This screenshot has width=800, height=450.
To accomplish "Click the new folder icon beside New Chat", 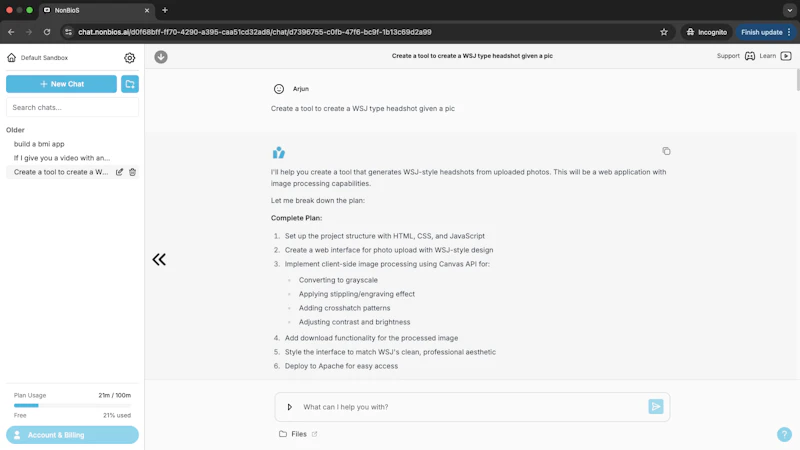I will pyautogui.click(x=130, y=84).
